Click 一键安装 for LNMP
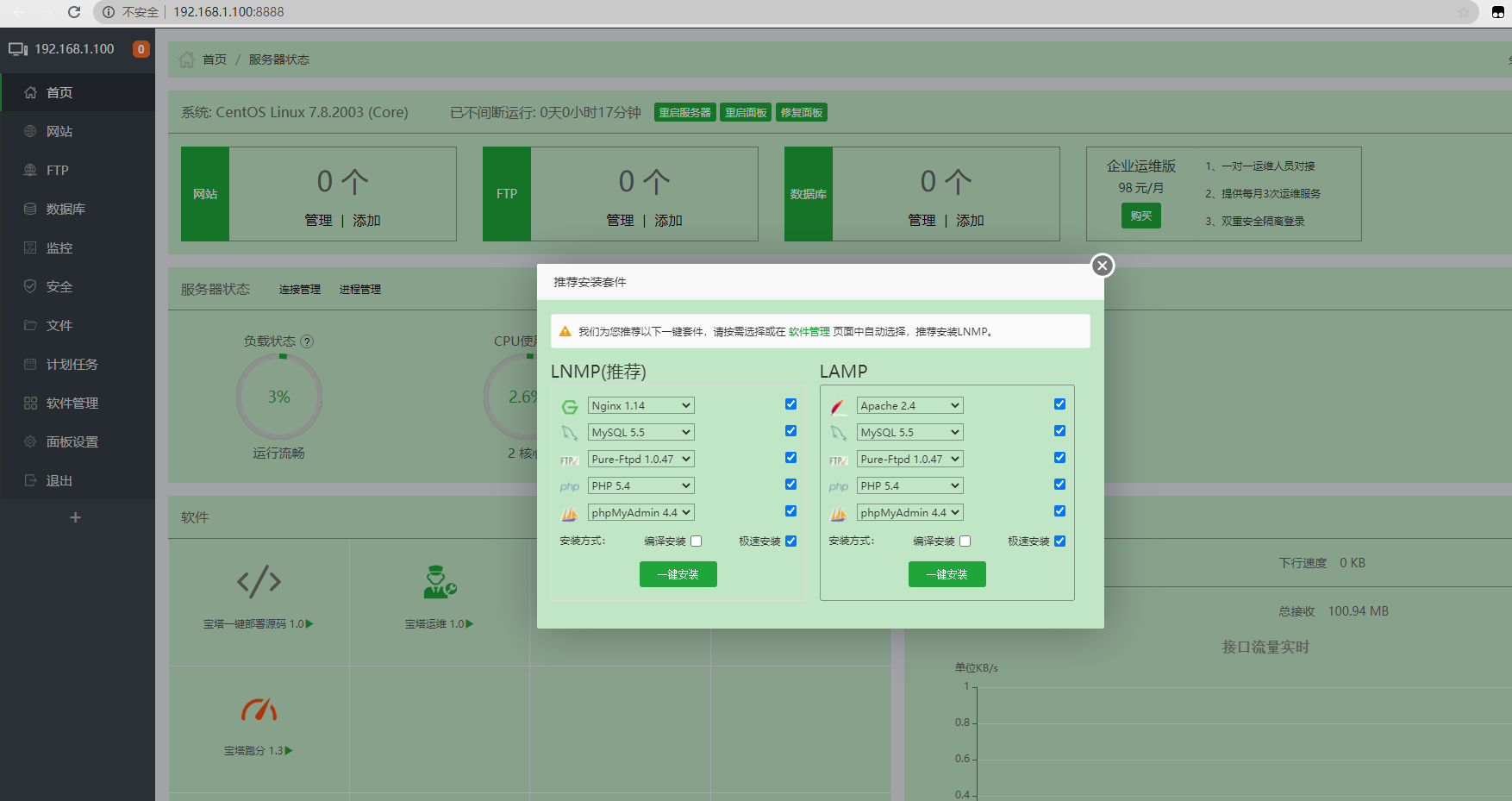1512x801 pixels. [x=678, y=574]
